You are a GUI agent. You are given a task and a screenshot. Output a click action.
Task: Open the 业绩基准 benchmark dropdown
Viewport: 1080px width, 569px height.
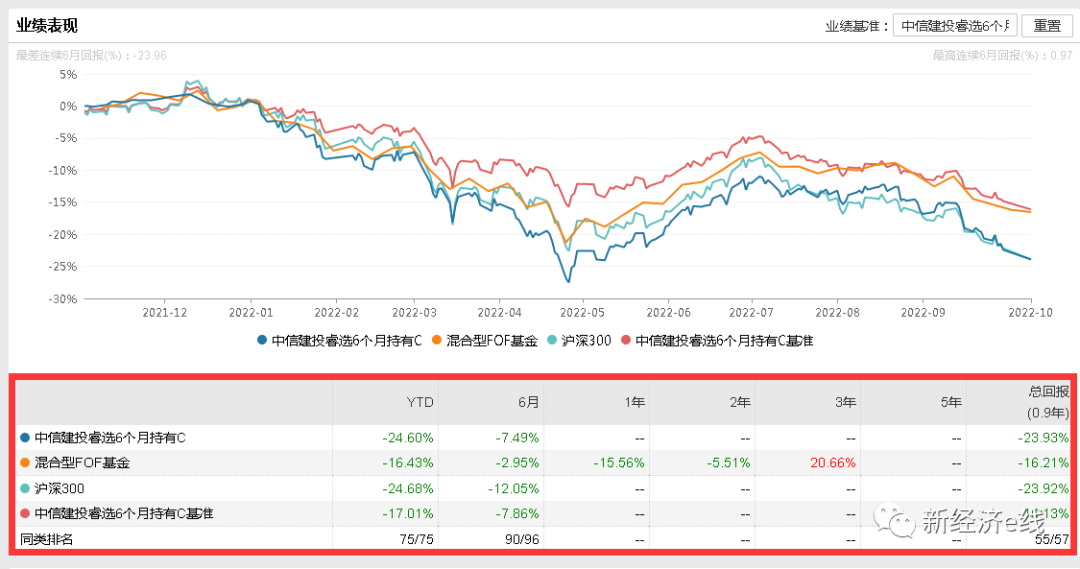tap(955, 26)
